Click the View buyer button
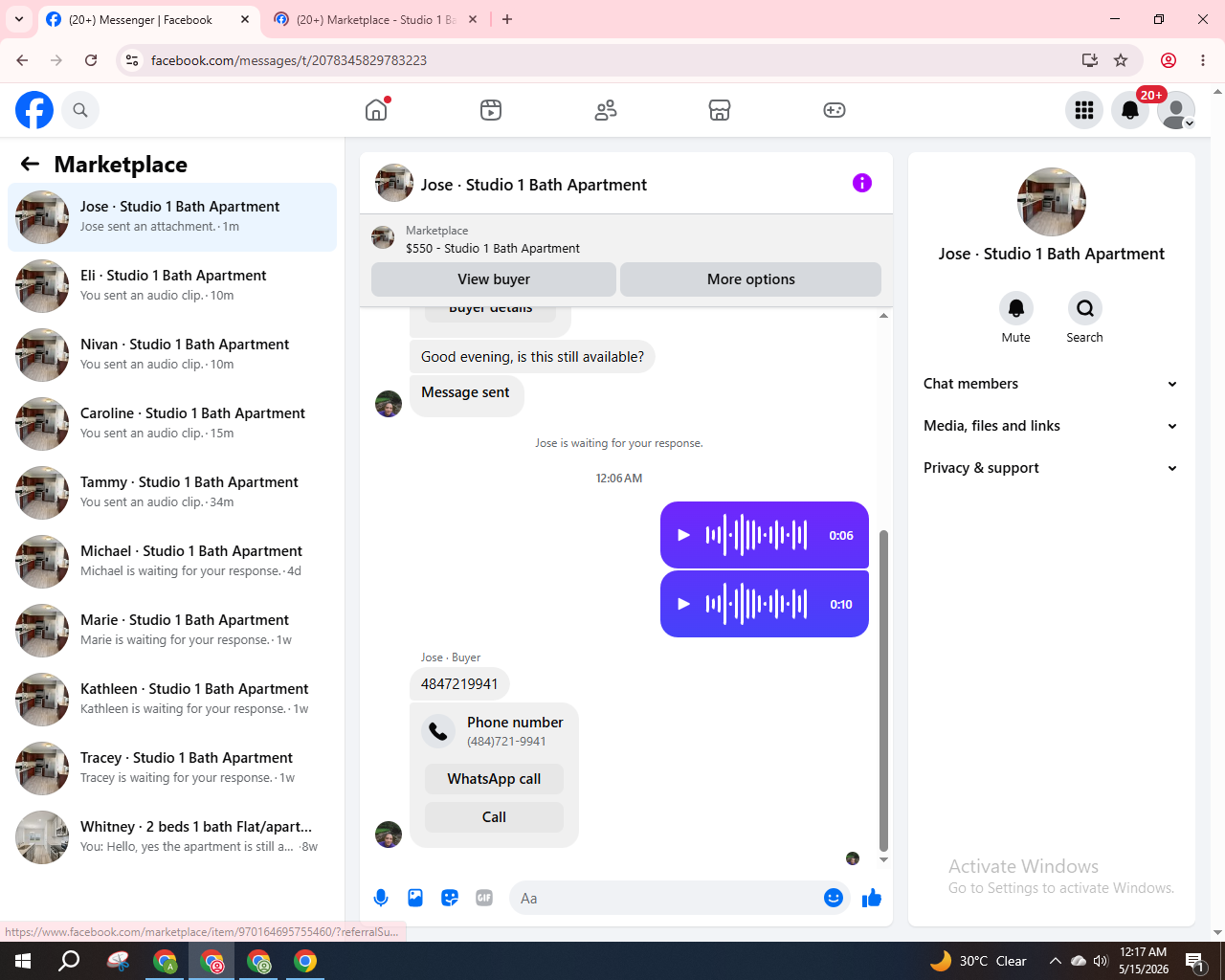The width and height of the screenshot is (1225, 980). point(494,279)
